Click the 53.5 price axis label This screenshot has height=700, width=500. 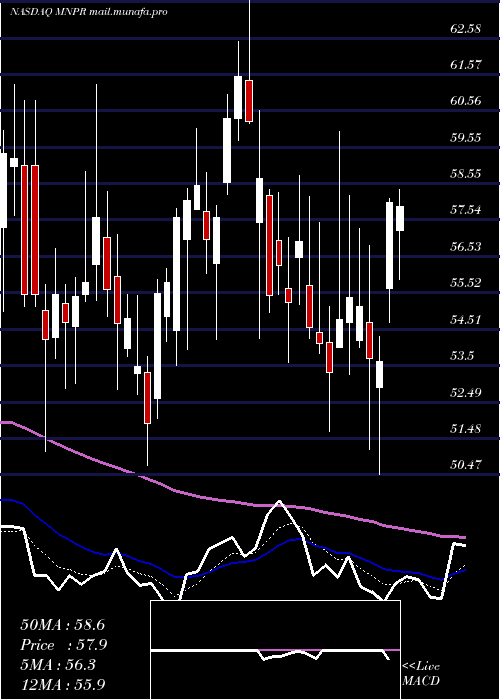[462, 356]
